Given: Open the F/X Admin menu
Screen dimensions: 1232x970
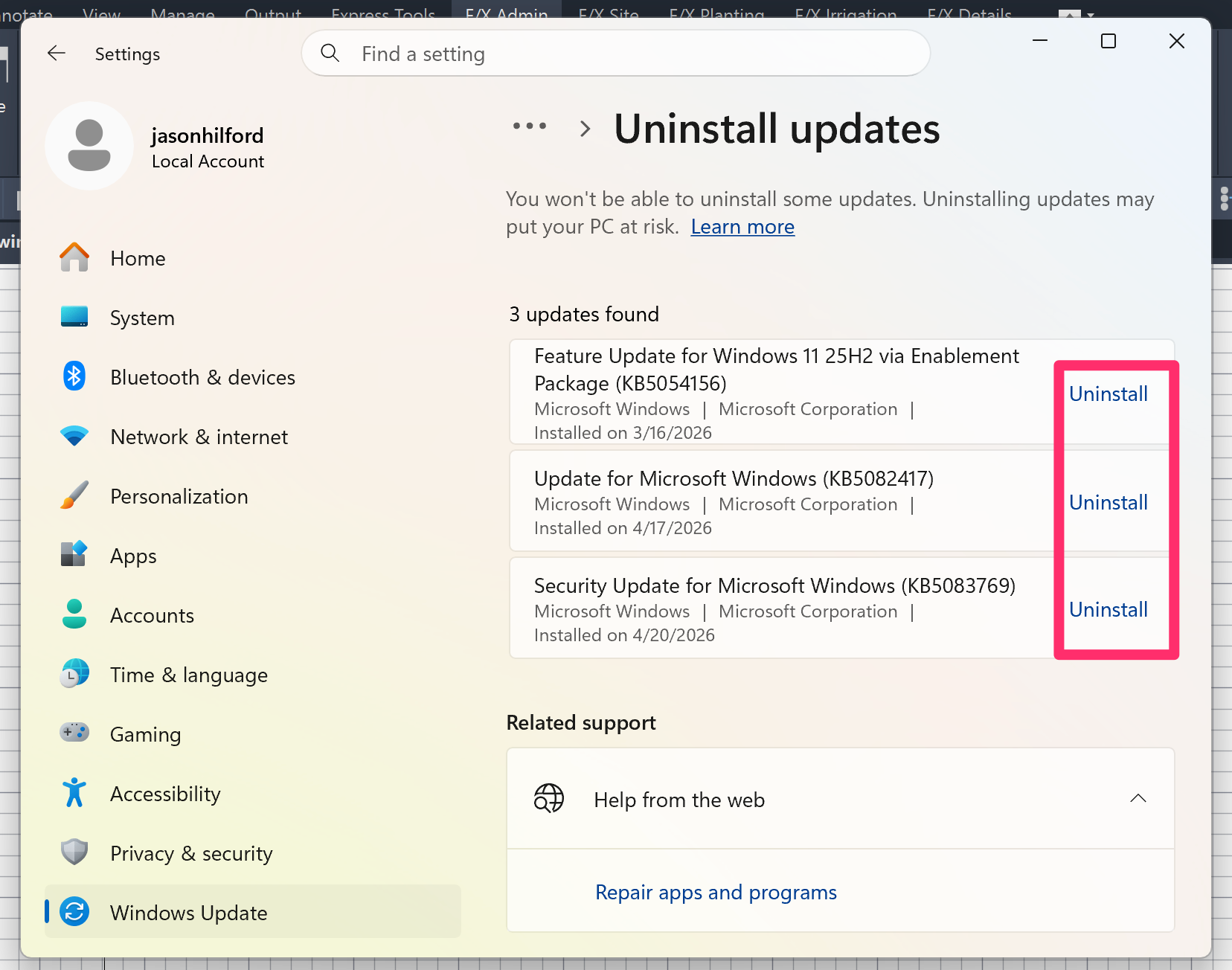Looking at the screenshot, I should 506,13.
